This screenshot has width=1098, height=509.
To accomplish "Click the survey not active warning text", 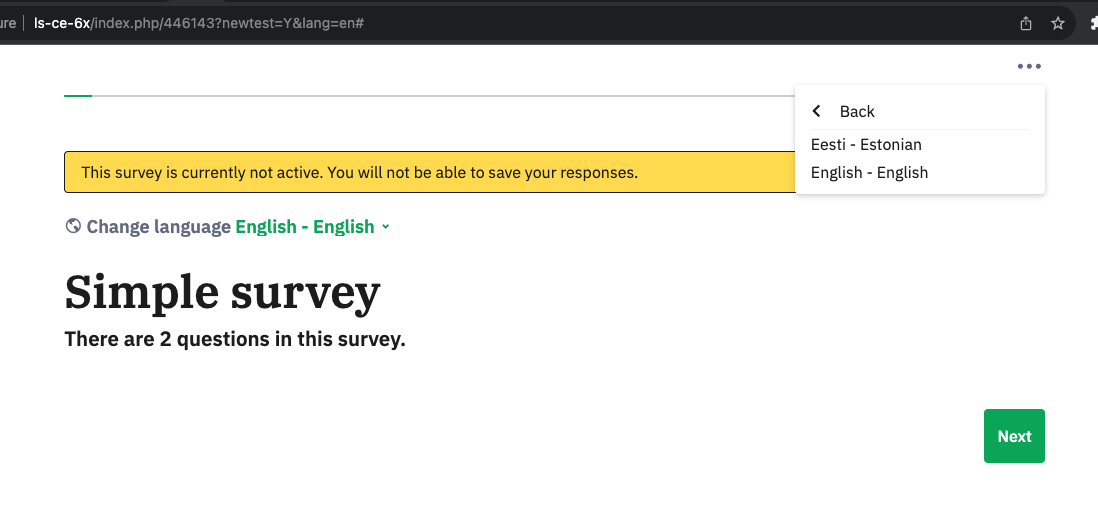I will (x=359, y=172).
